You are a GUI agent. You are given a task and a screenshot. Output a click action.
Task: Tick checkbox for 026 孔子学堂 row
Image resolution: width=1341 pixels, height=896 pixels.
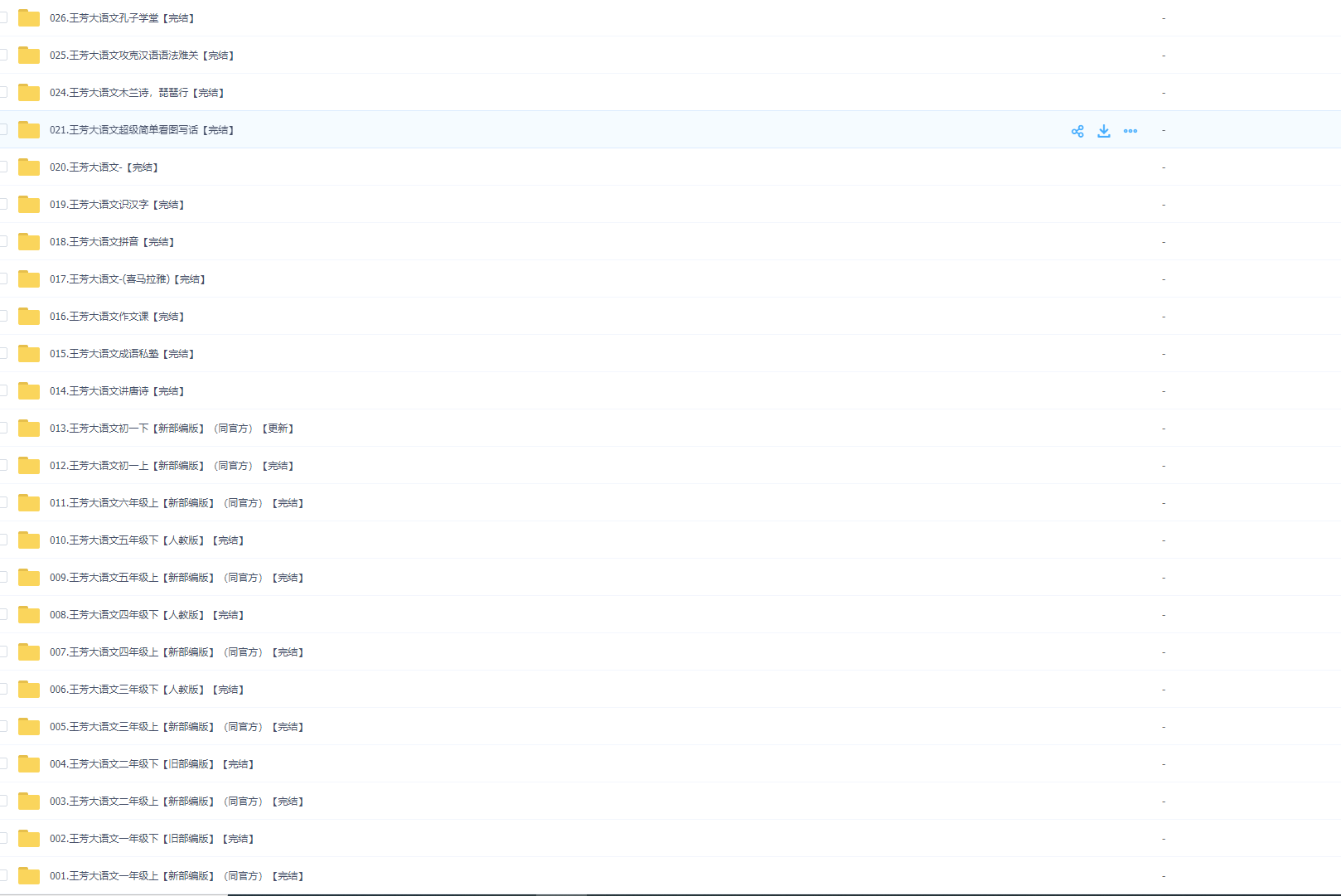click(2, 17)
